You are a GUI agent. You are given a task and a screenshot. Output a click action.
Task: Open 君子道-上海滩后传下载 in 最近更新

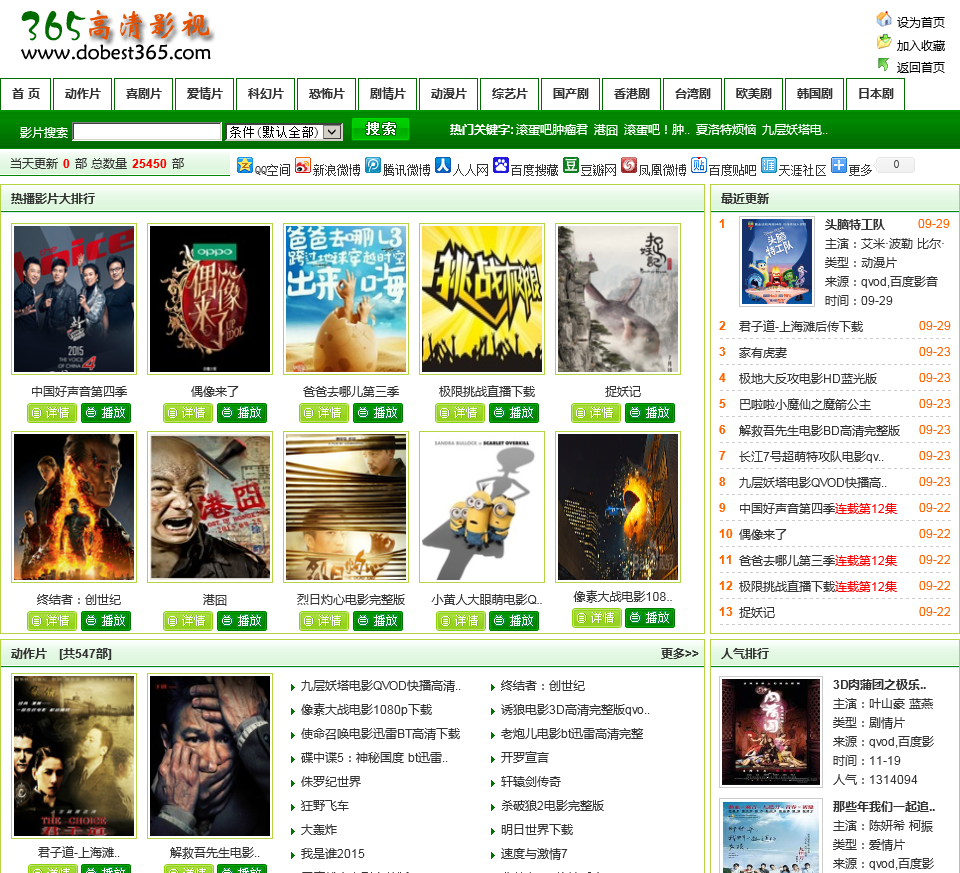[x=801, y=327]
